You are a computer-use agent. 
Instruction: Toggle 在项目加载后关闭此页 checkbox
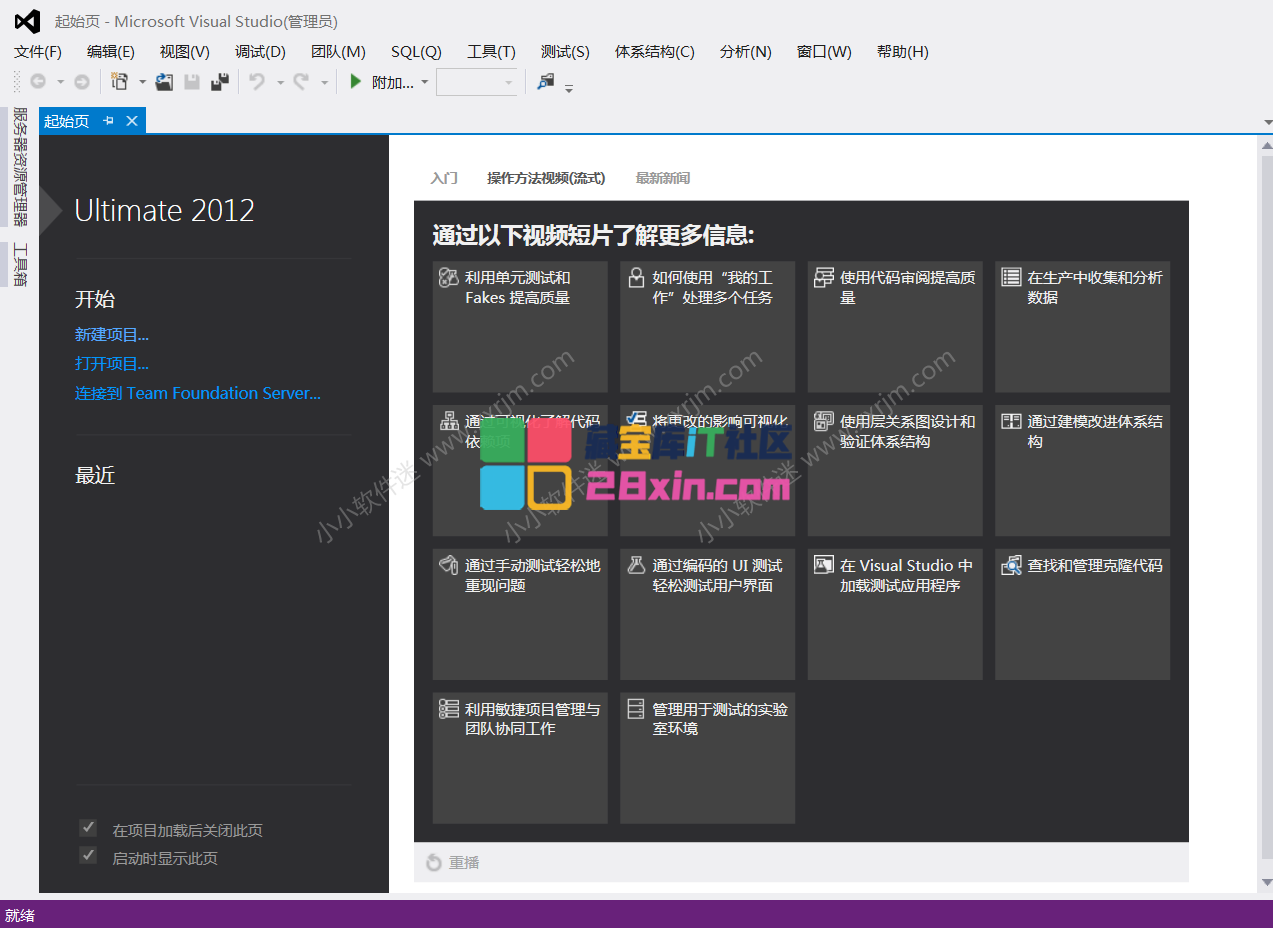tap(88, 828)
